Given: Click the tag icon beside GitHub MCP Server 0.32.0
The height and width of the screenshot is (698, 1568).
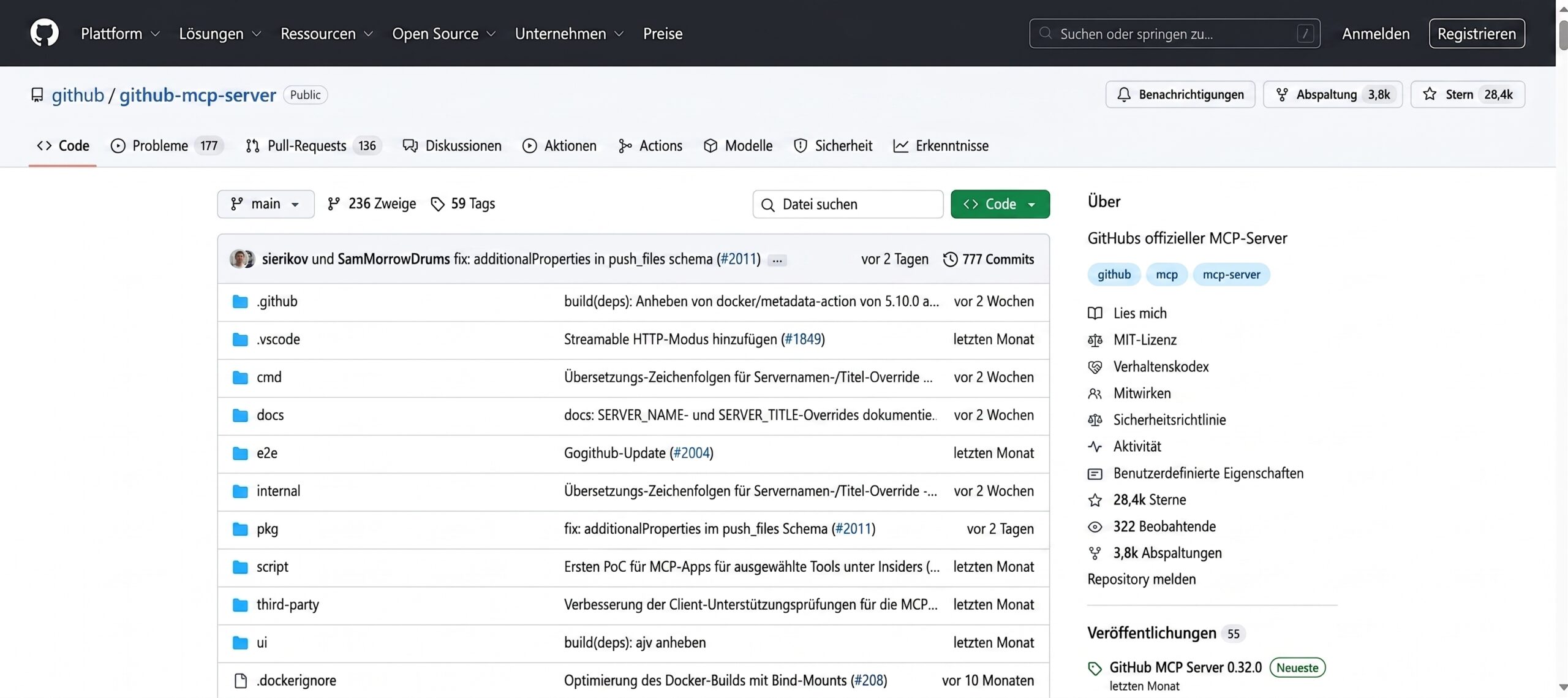Looking at the screenshot, I should coord(1095,669).
